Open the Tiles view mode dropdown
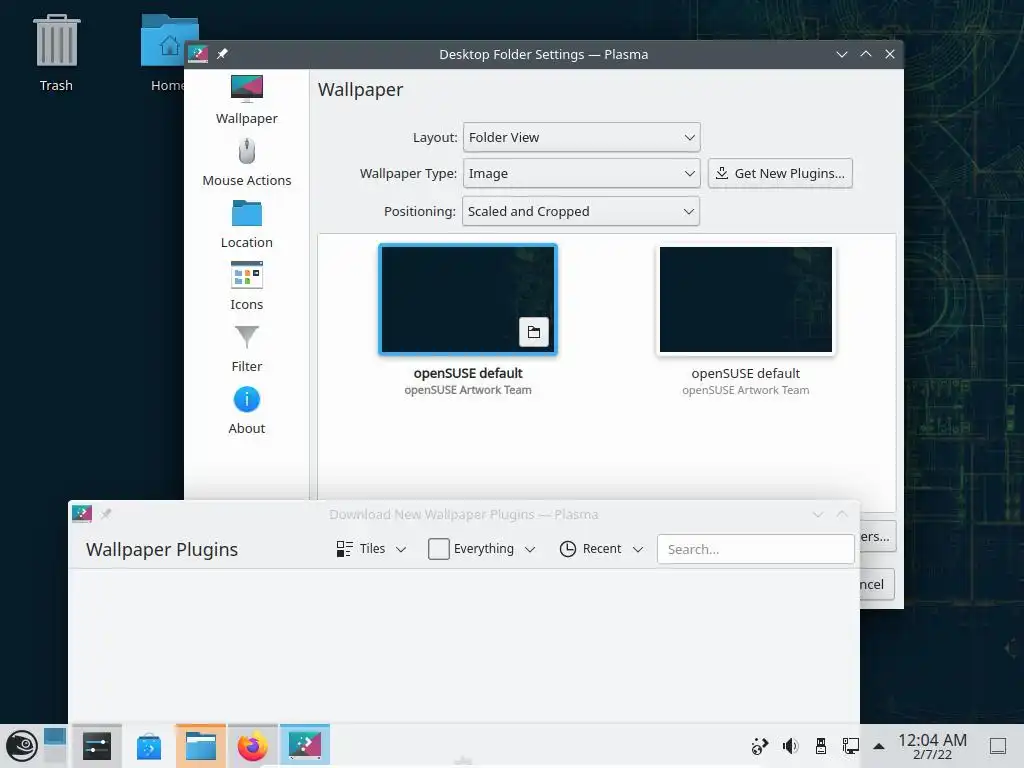 371,549
